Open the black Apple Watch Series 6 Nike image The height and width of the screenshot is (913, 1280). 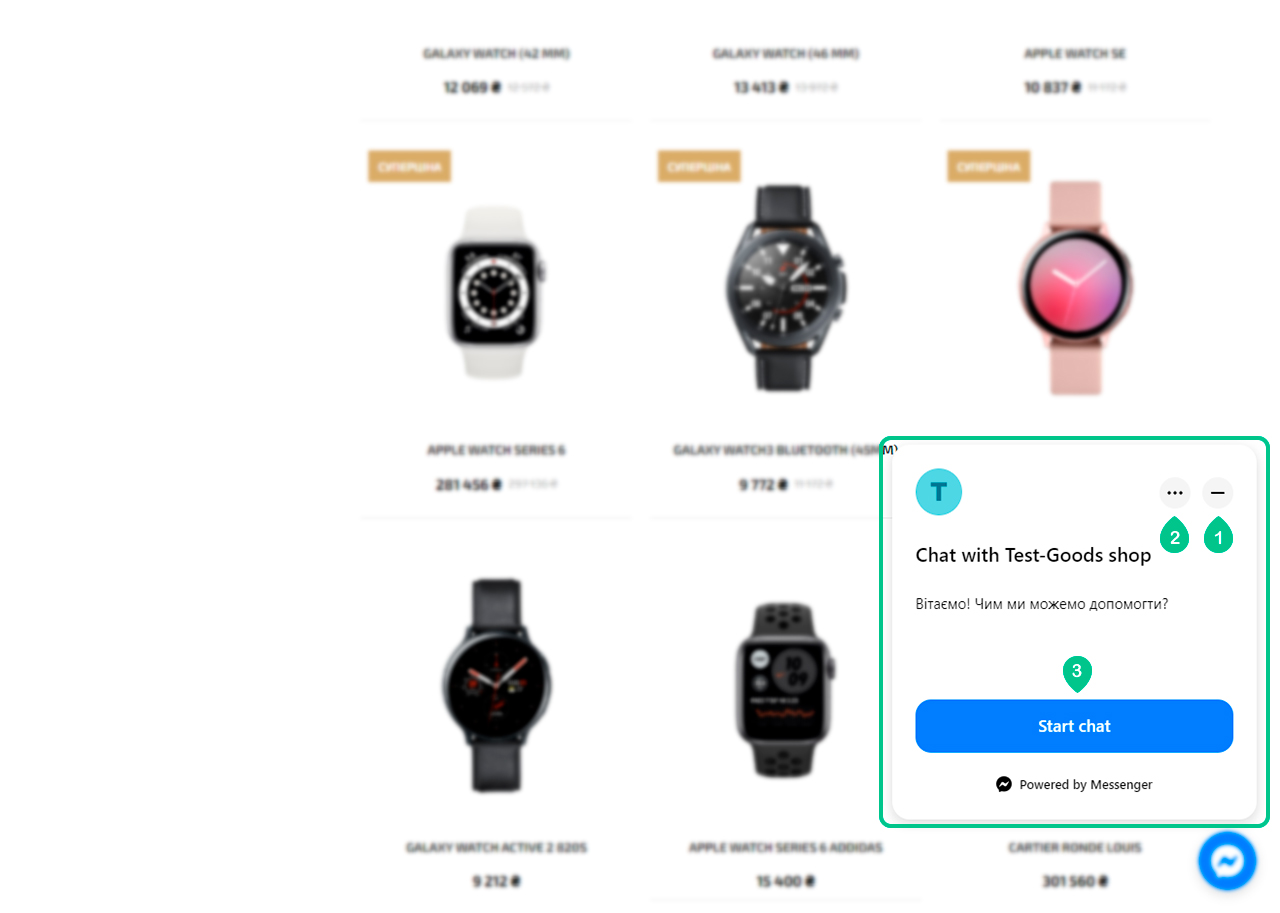pos(785,689)
